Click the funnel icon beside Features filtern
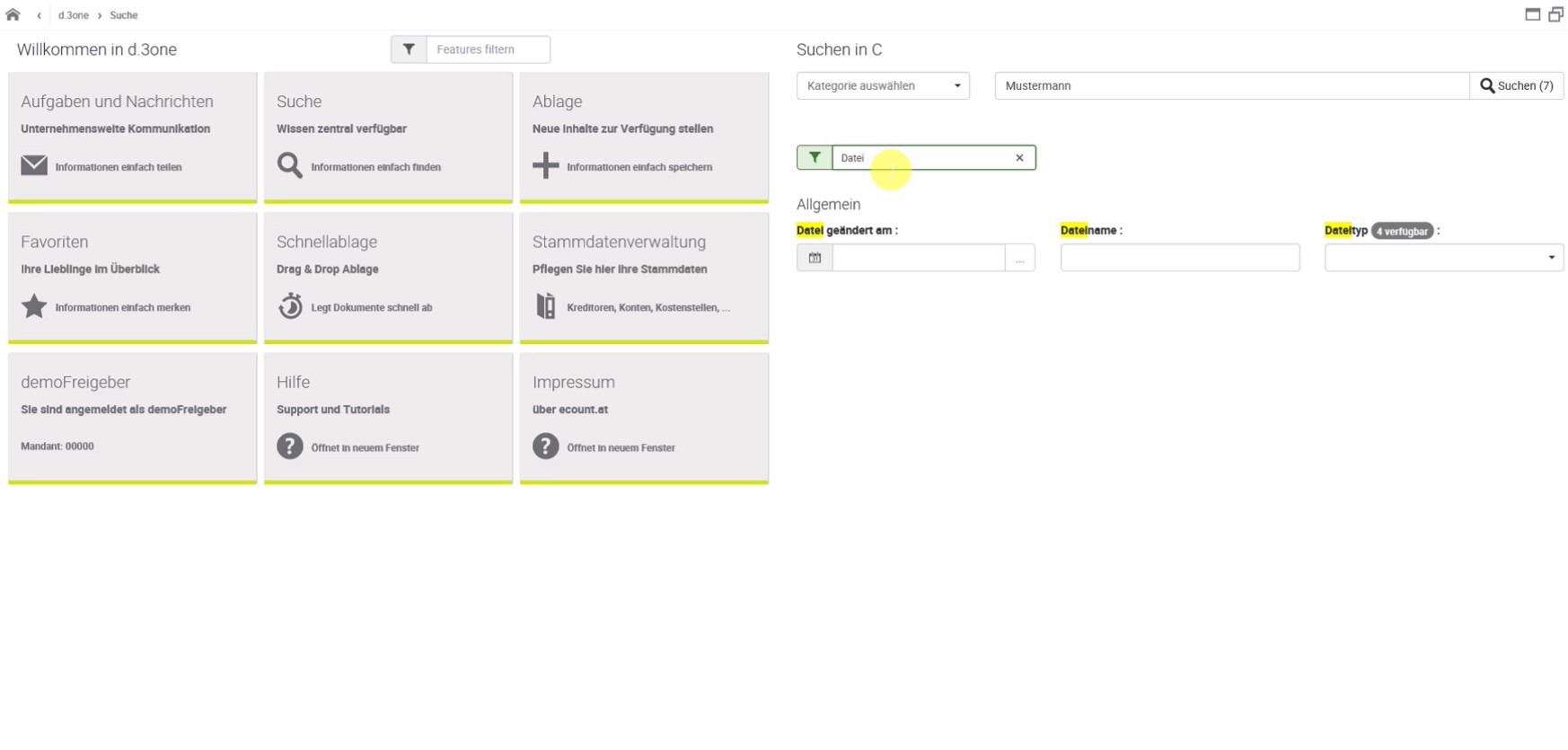 point(409,49)
